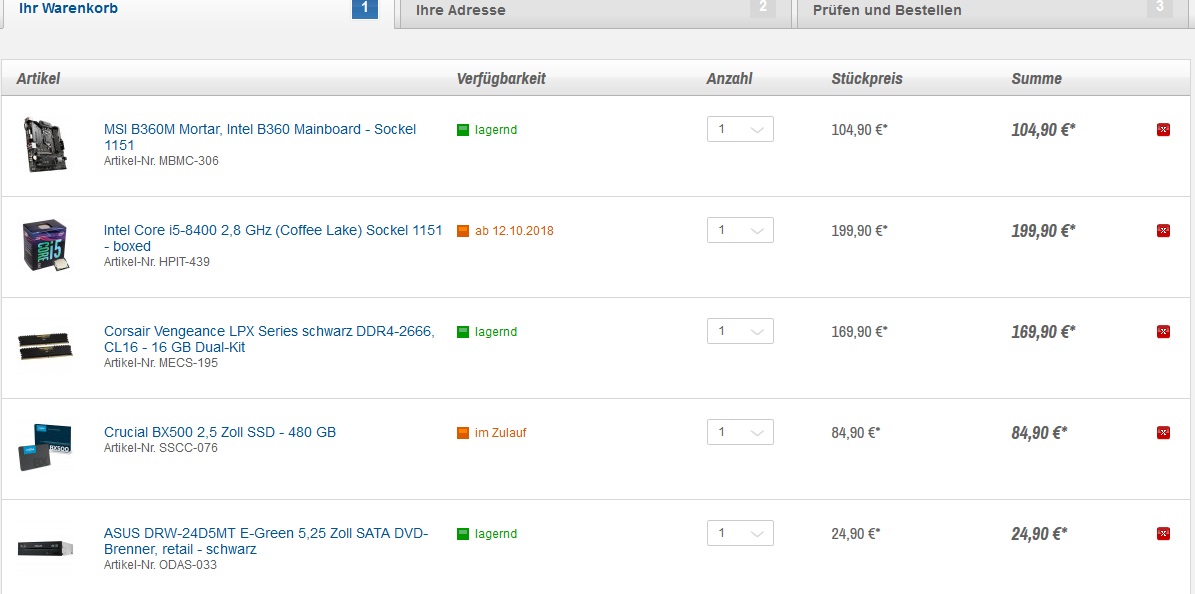Click 'lagernd' text for MSI B360M Mortar

coord(496,130)
